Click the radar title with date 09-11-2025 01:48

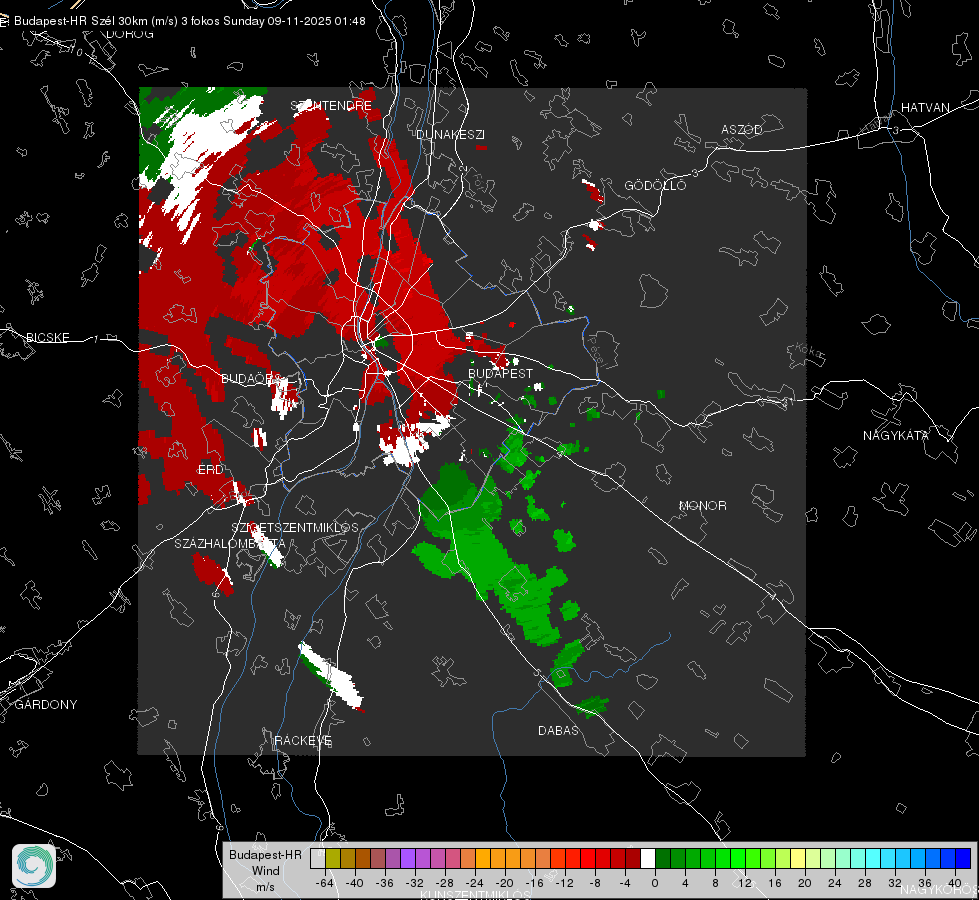tap(190, 21)
